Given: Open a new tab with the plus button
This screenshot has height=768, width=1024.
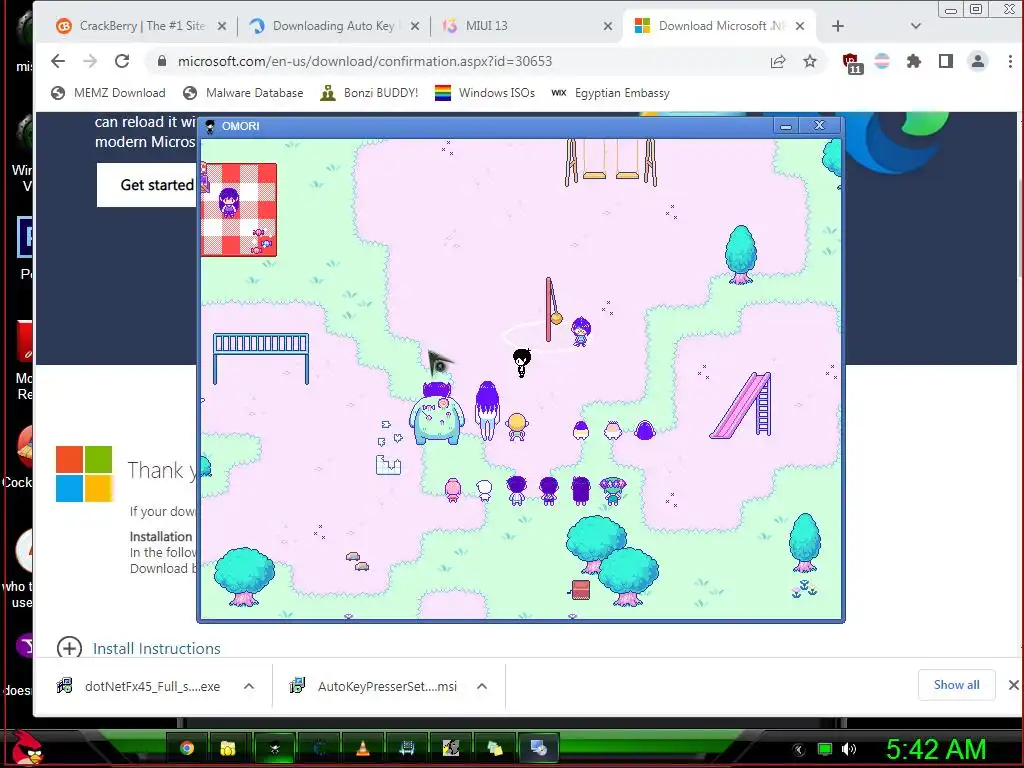Looking at the screenshot, I should (x=838, y=26).
